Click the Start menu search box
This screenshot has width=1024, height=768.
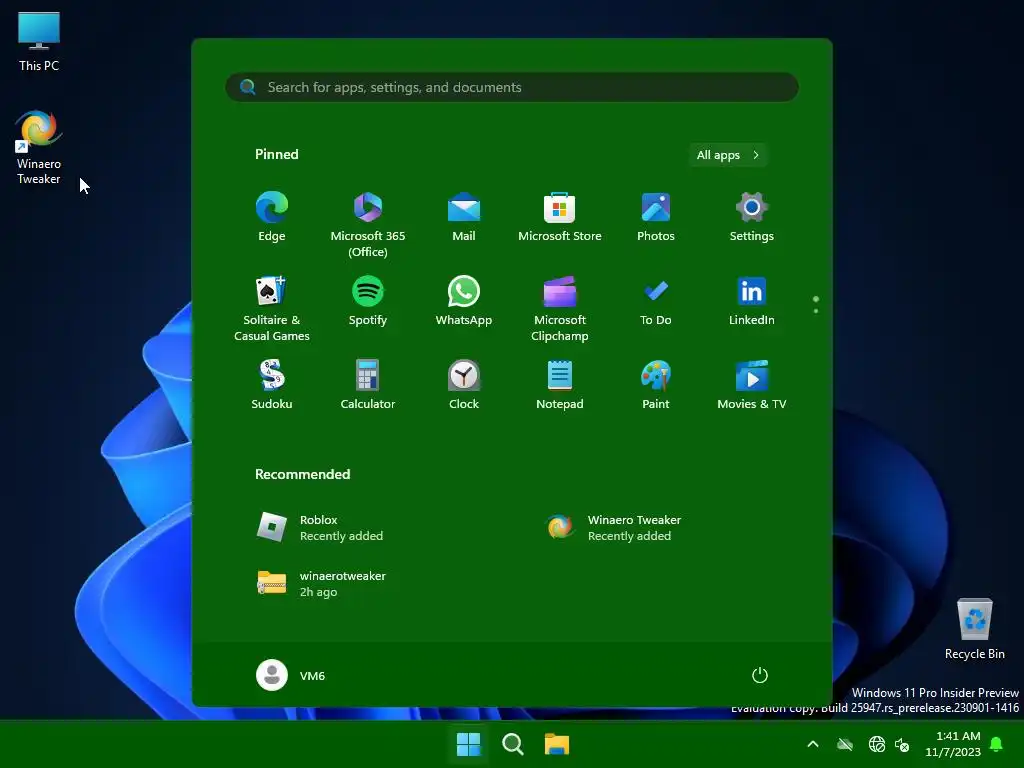(x=512, y=87)
